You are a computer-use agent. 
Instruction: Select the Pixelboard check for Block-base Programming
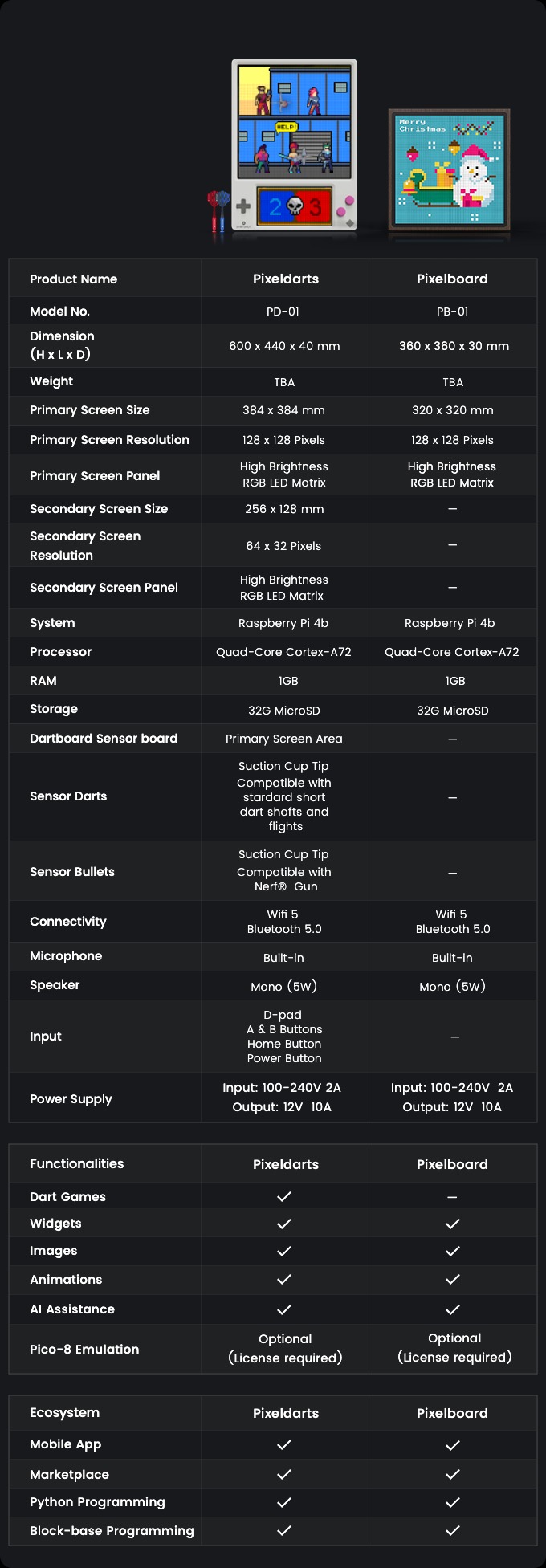[x=453, y=1531]
